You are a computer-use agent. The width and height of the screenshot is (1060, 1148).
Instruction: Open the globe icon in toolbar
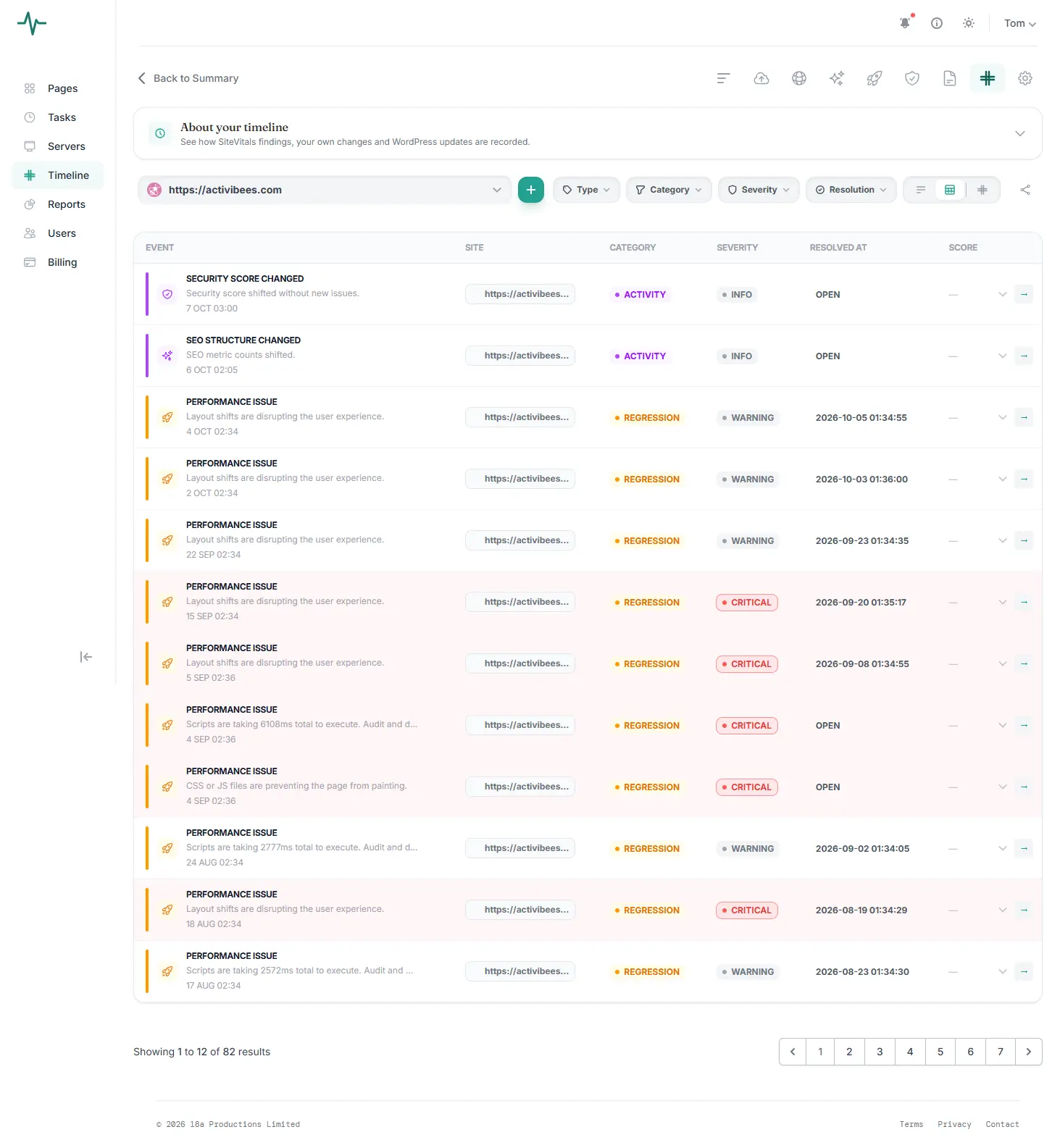[x=799, y=78]
